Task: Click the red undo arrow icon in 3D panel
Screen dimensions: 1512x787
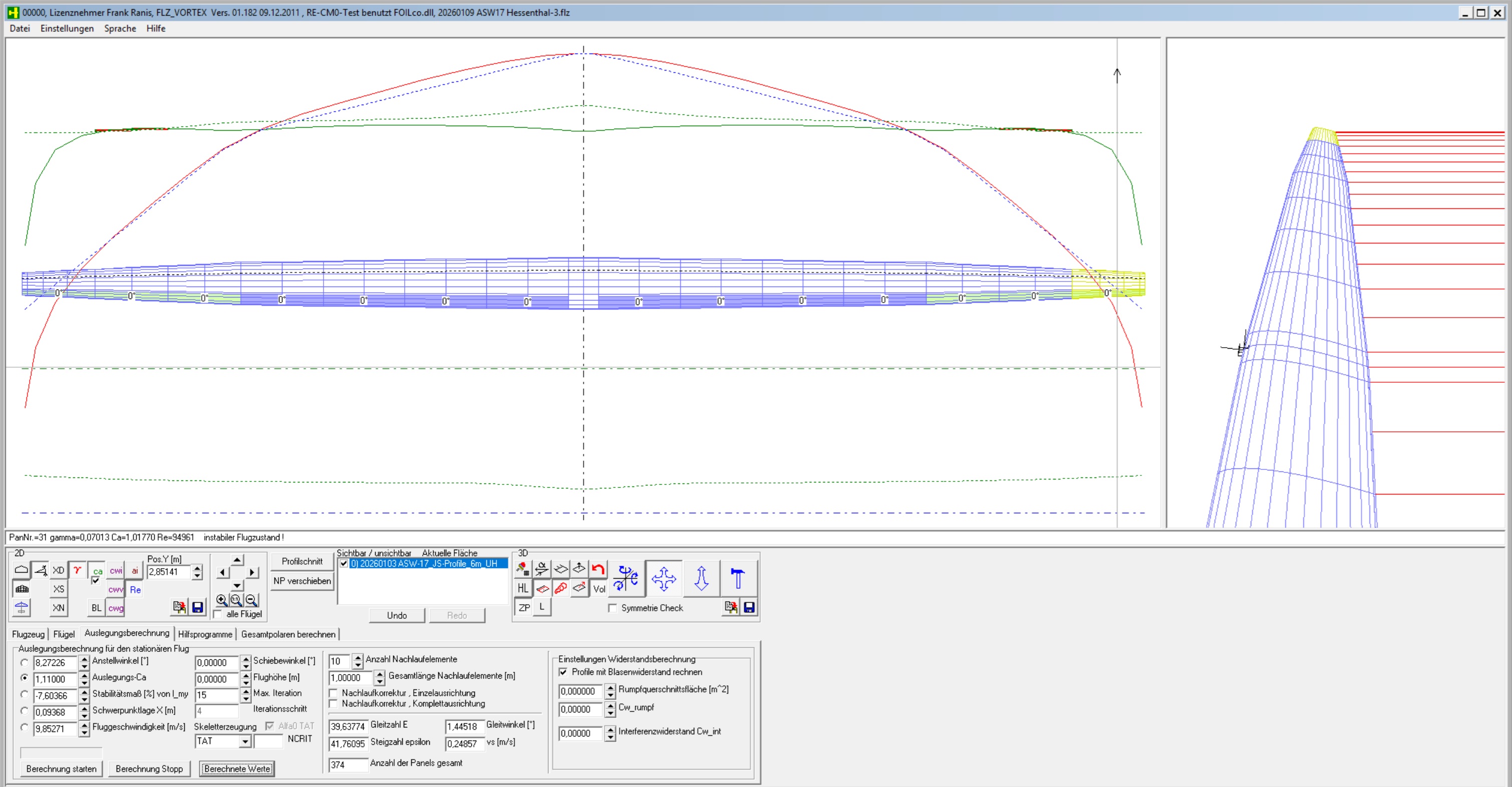Action: click(x=598, y=569)
